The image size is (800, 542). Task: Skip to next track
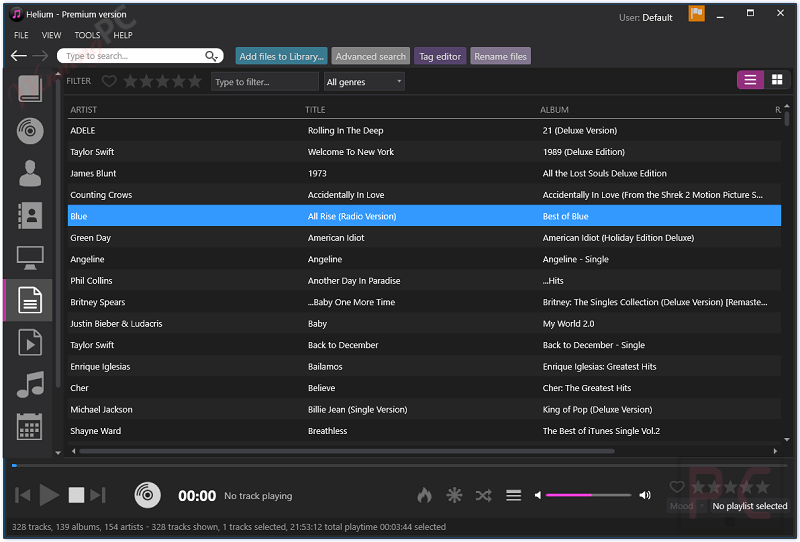tap(98, 495)
